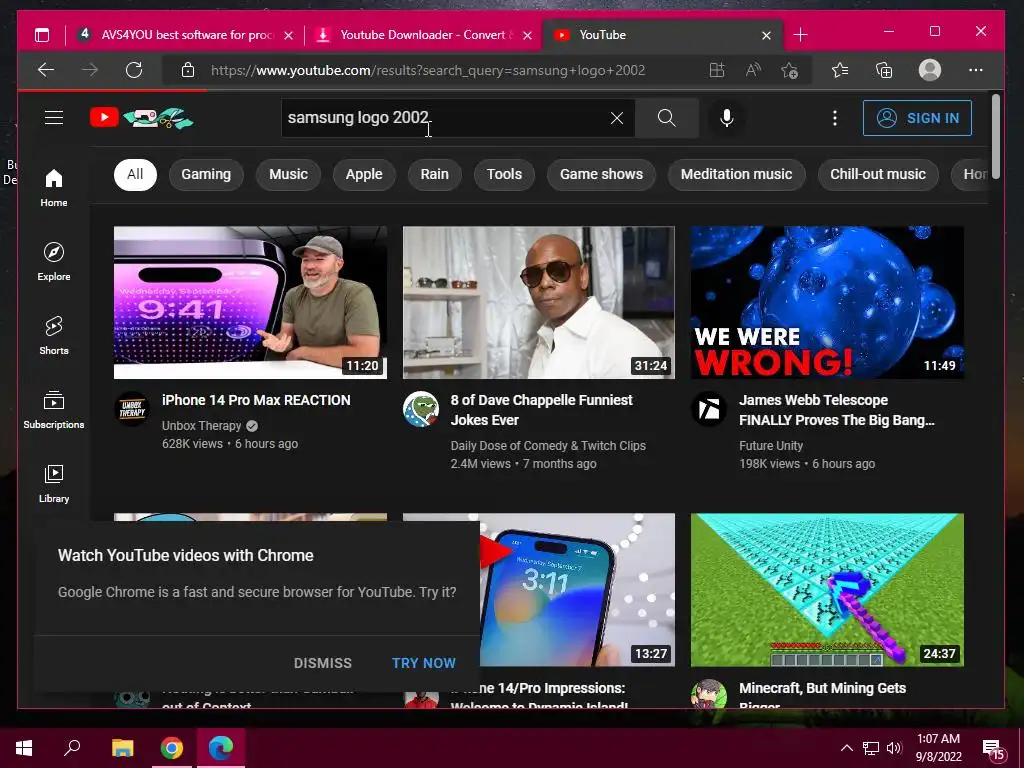
Task: Open Library in sidebar
Action: tap(54, 483)
